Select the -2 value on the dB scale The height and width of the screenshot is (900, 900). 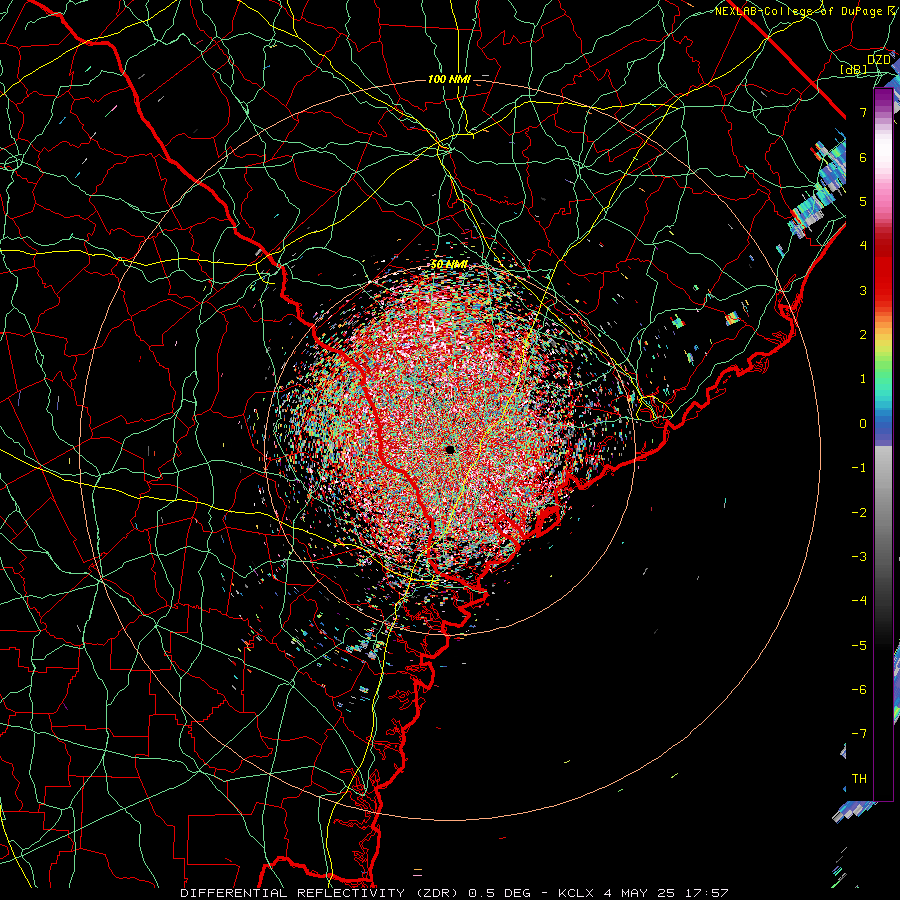click(859, 513)
